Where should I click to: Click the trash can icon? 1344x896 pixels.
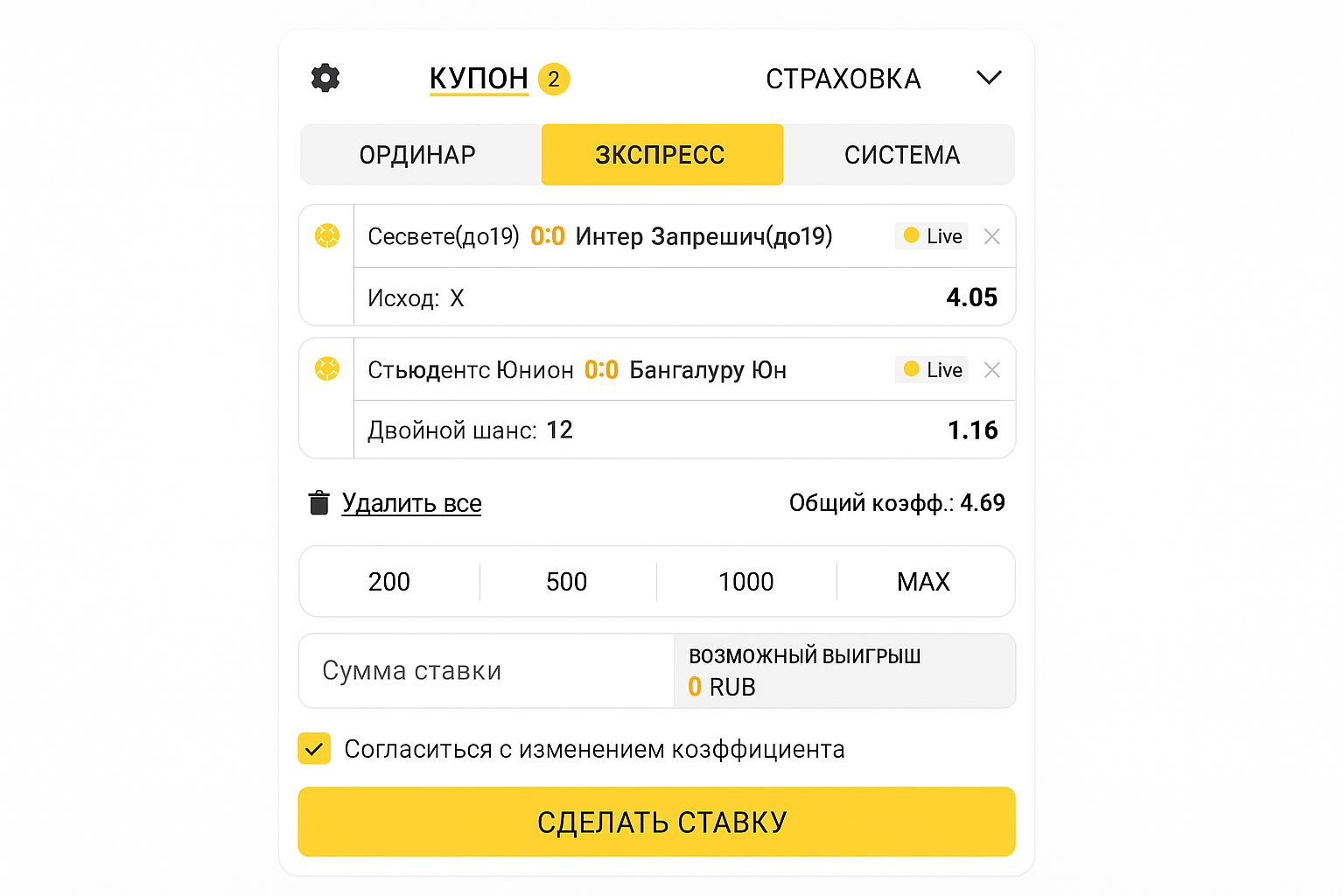pos(318,503)
